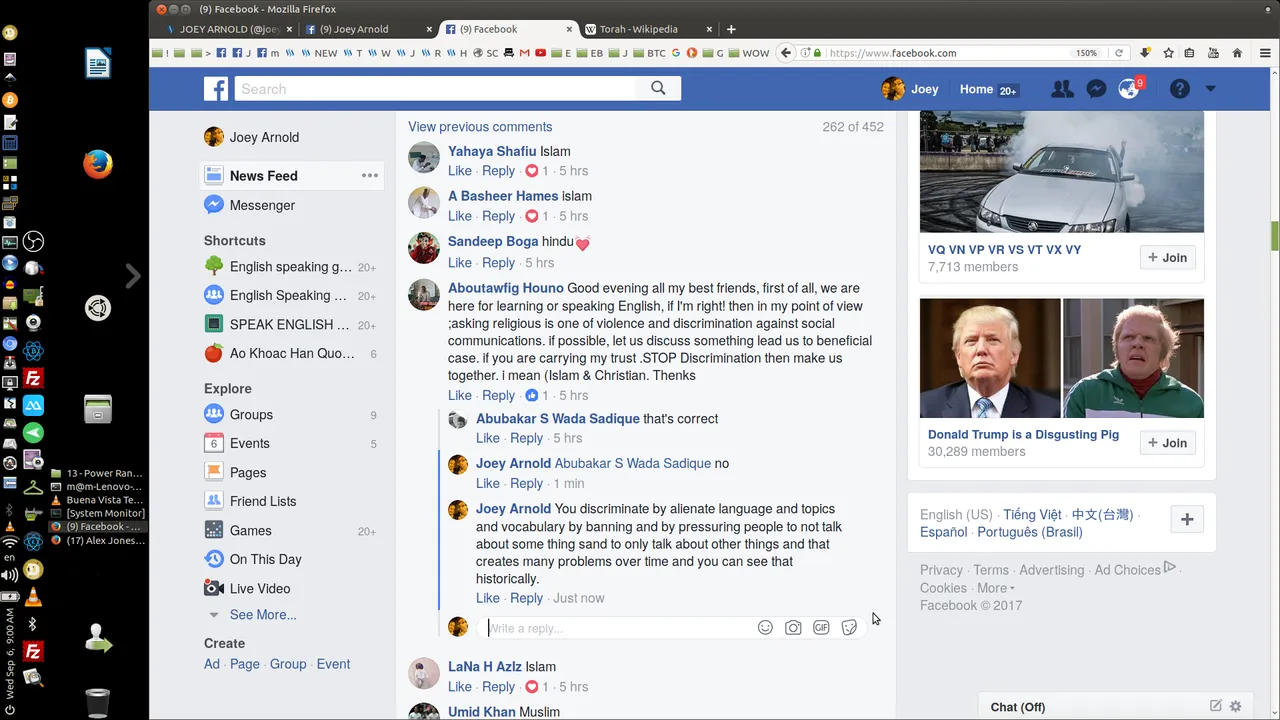The width and height of the screenshot is (1280, 720).
Task: Open Groups in Explore section
Action: (251, 415)
